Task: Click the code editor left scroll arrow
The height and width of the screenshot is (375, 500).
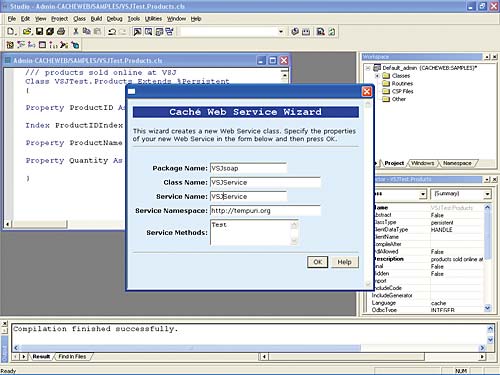Action: 7,224
